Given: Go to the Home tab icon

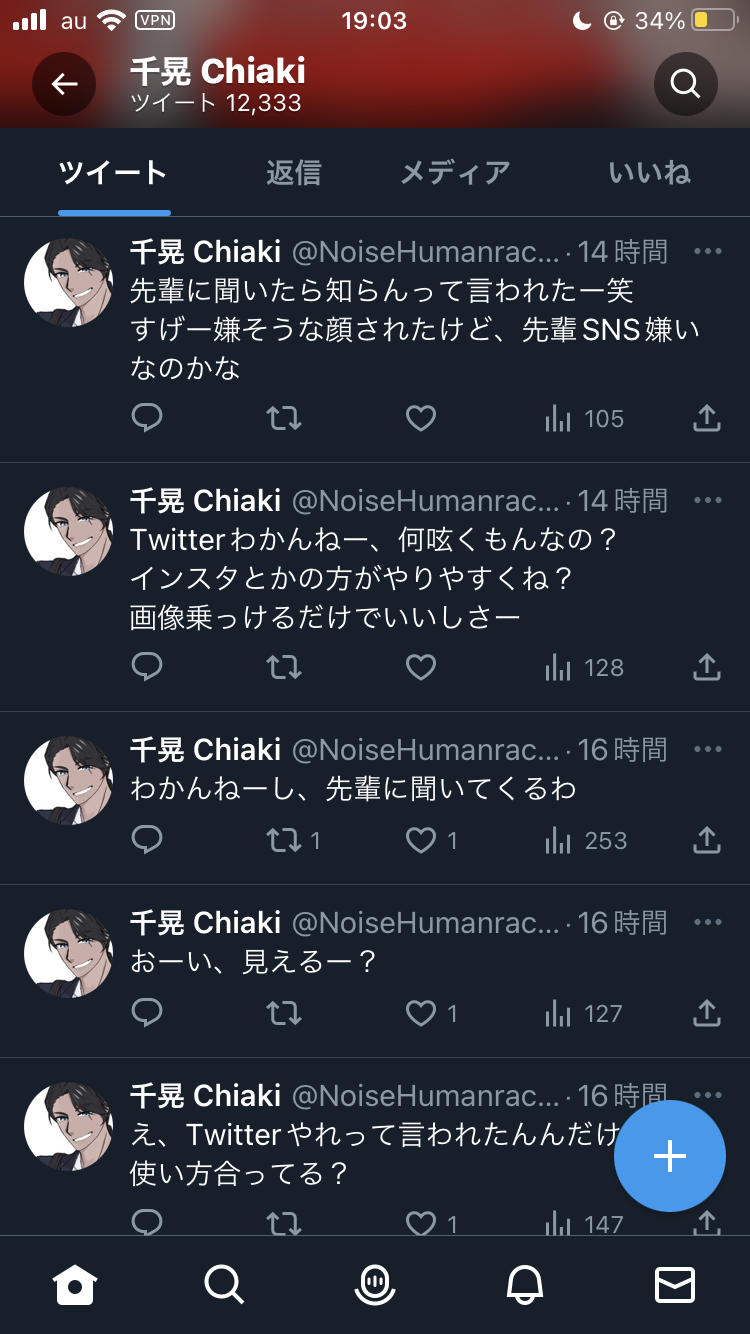Looking at the screenshot, I should point(75,1284).
